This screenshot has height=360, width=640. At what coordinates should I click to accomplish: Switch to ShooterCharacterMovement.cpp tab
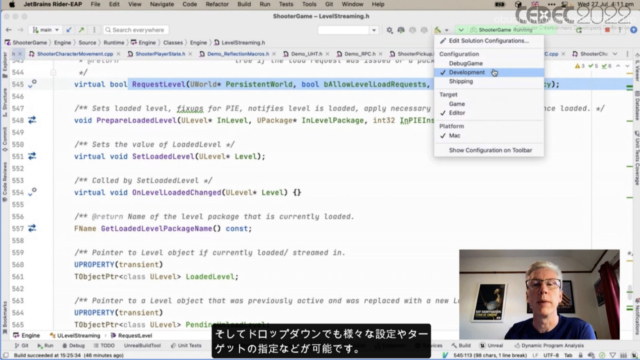tap(75, 54)
